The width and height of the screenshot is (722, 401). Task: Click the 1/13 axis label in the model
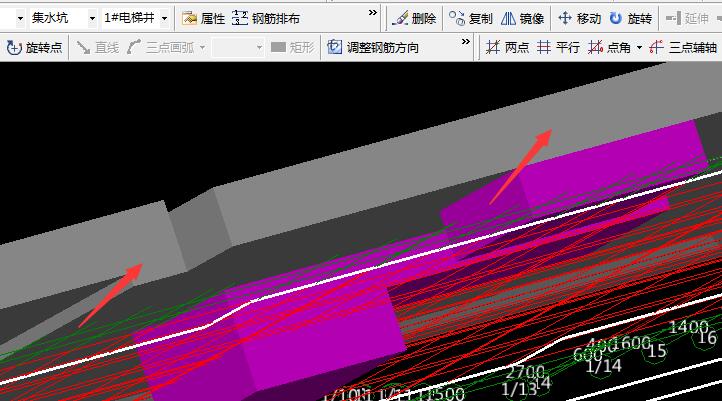(518, 389)
